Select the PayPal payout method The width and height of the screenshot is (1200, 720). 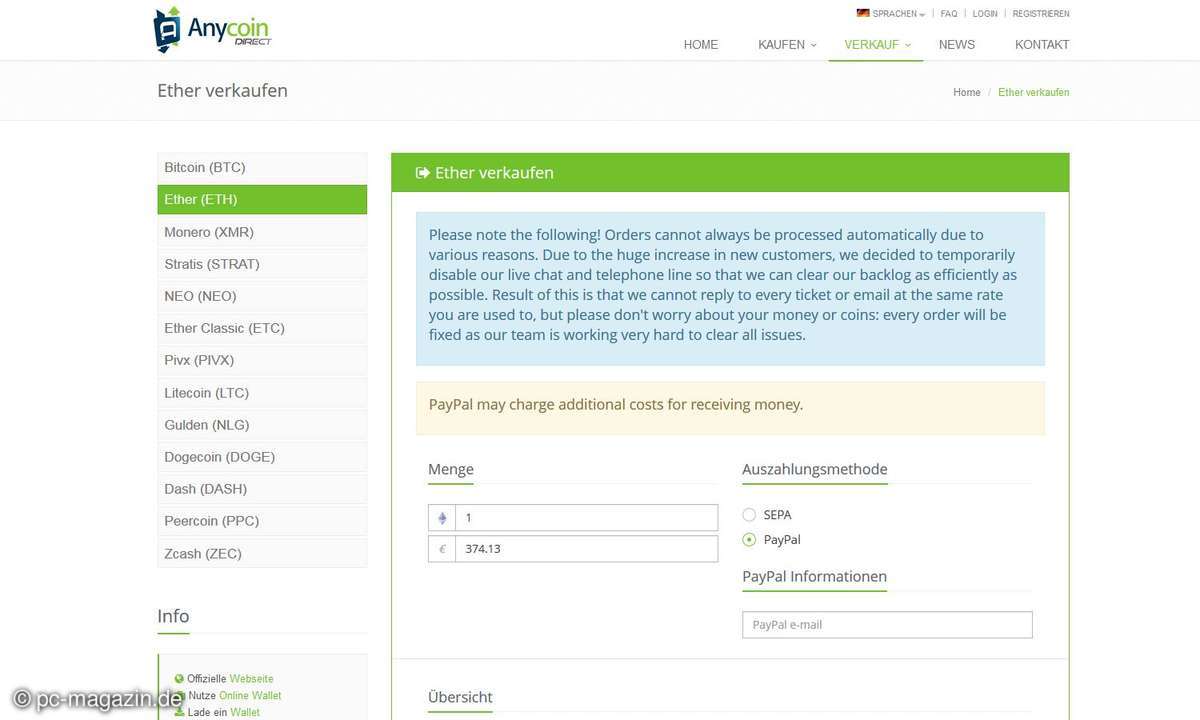749,540
